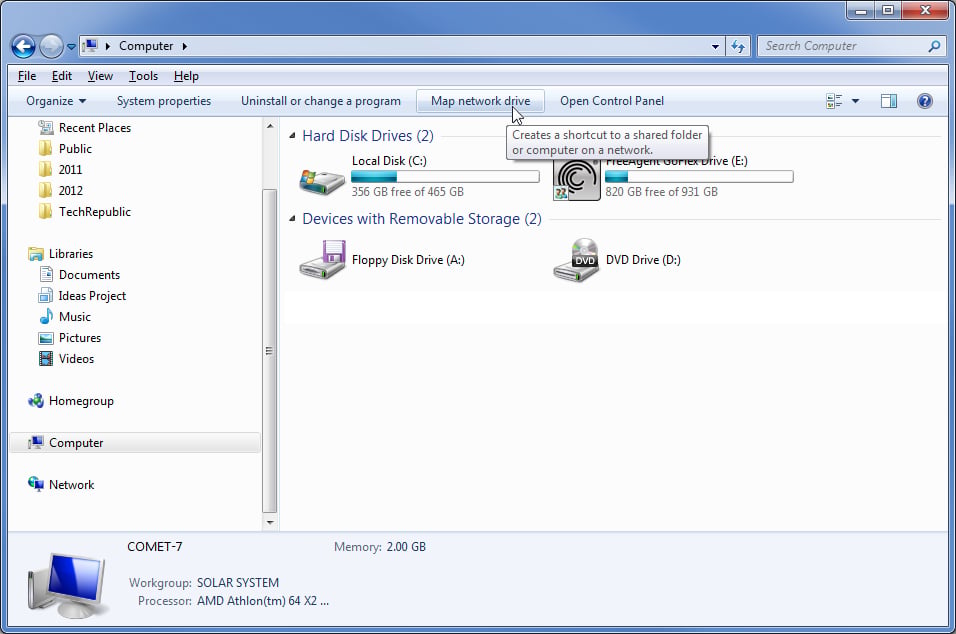The height and width of the screenshot is (634, 956).
Task: Click the FreeAgent drive (E:) capacity bar
Action: point(699,177)
